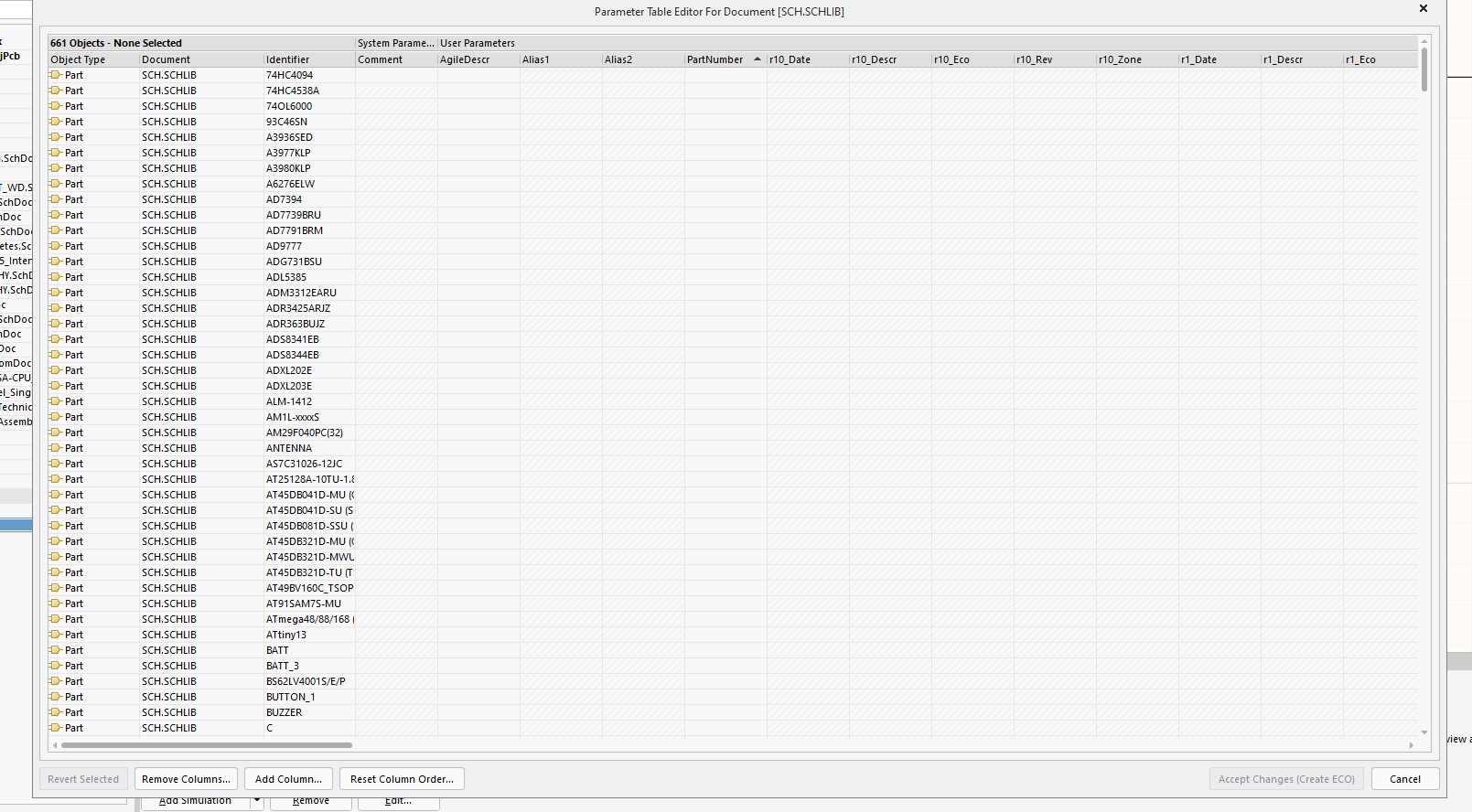Click the Remove button behind the dialog
Viewport: 1472px width, 812px height.
coord(311,802)
